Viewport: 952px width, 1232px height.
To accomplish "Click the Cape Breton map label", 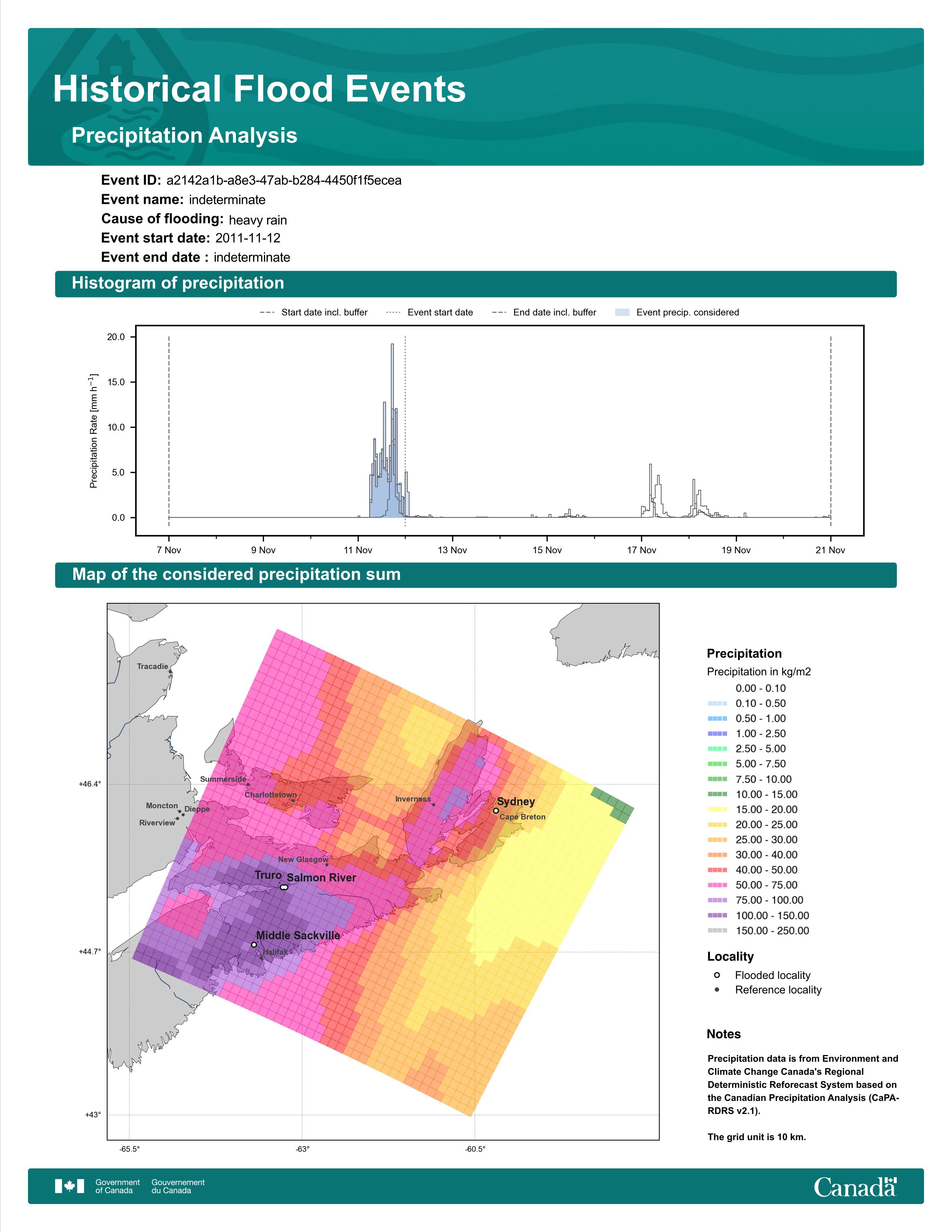I will click(x=522, y=817).
